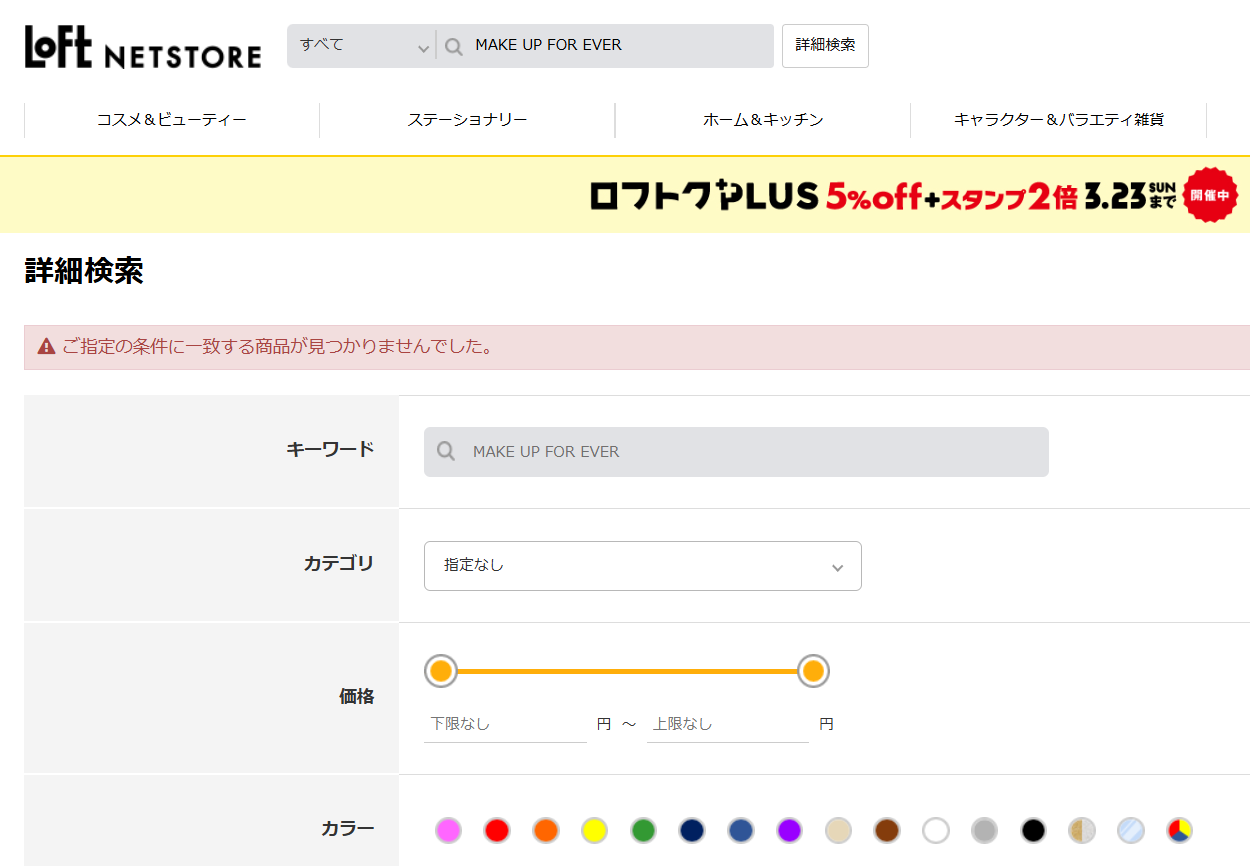The image size is (1250, 866).
Task: Click the magnifier icon in top search bar
Action: (x=454, y=46)
